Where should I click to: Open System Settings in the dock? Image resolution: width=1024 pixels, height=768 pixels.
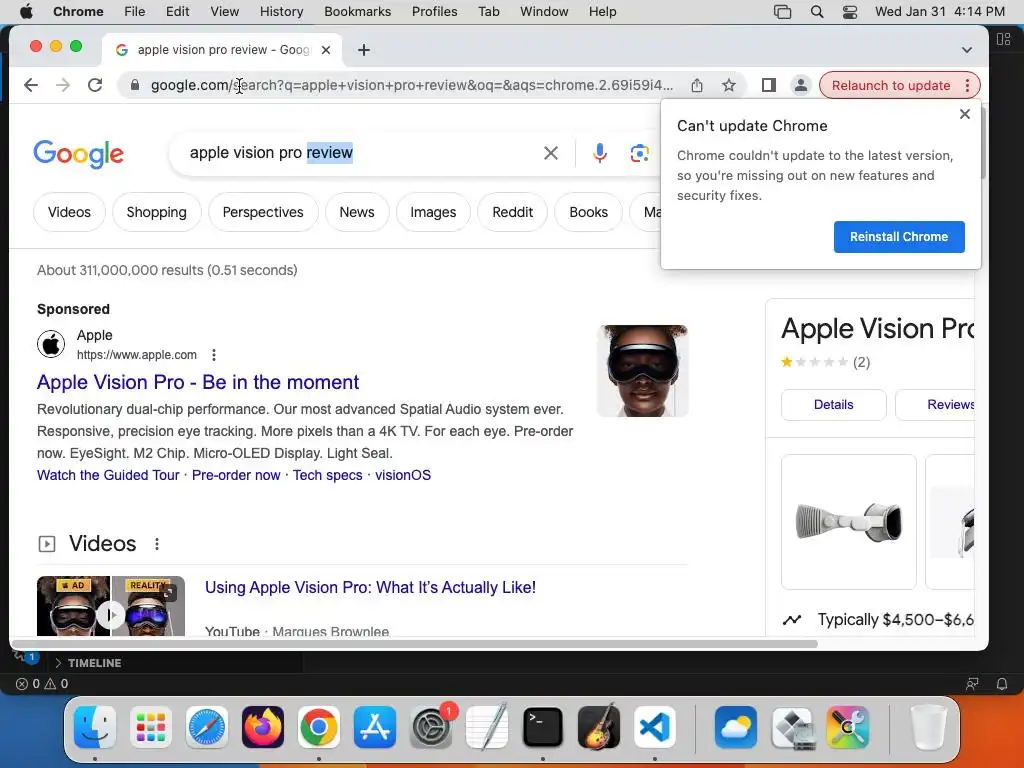point(431,727)
